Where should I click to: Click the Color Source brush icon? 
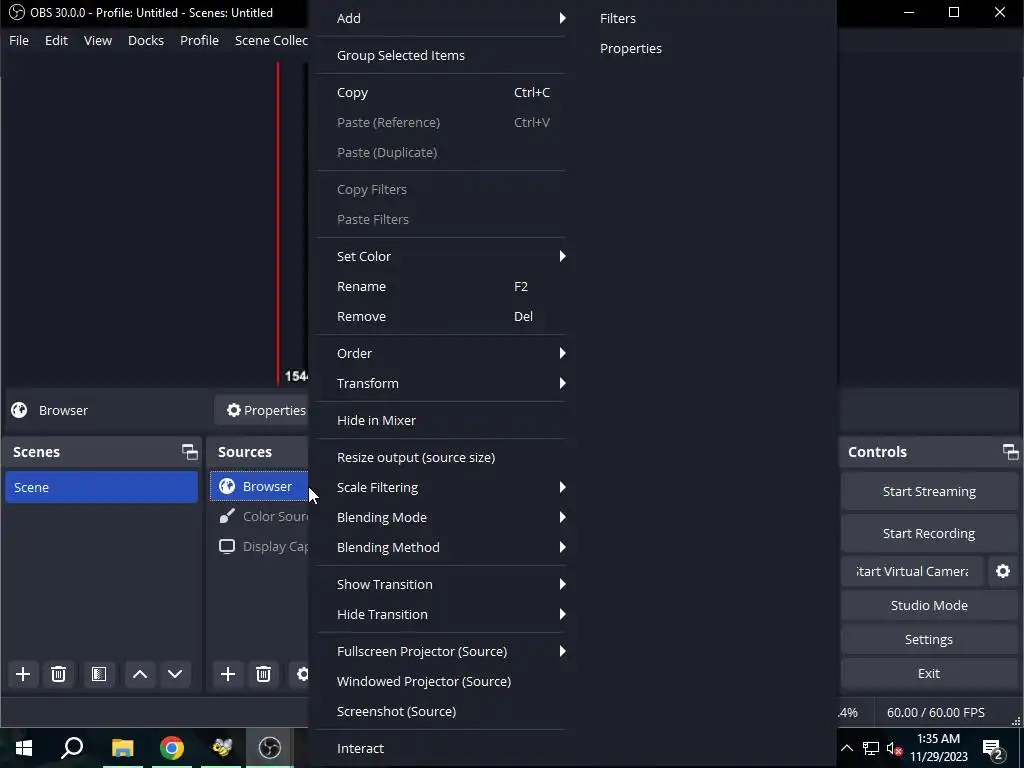(x=227, y=517)
